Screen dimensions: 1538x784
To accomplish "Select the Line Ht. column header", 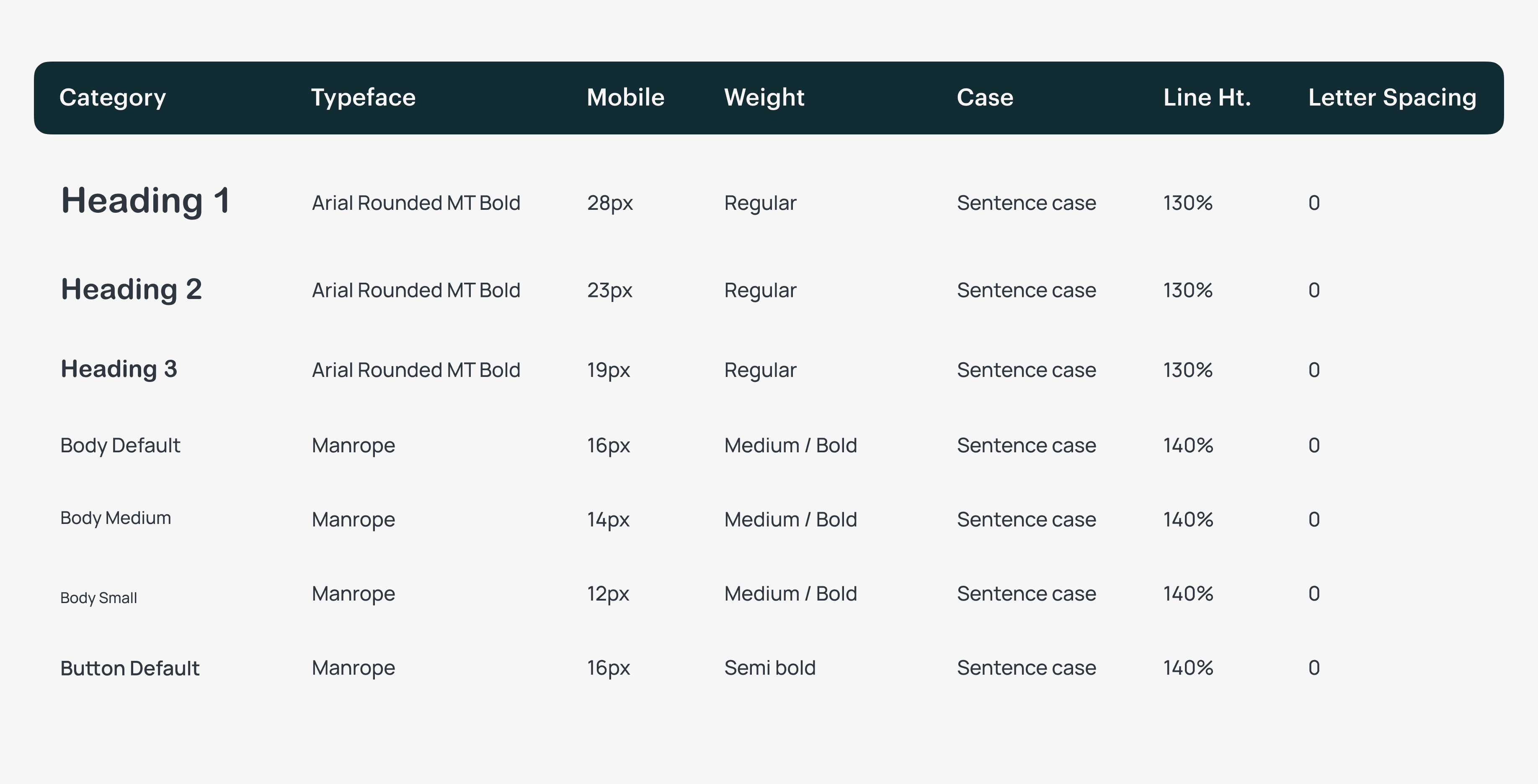I will tap(1207, 97).
